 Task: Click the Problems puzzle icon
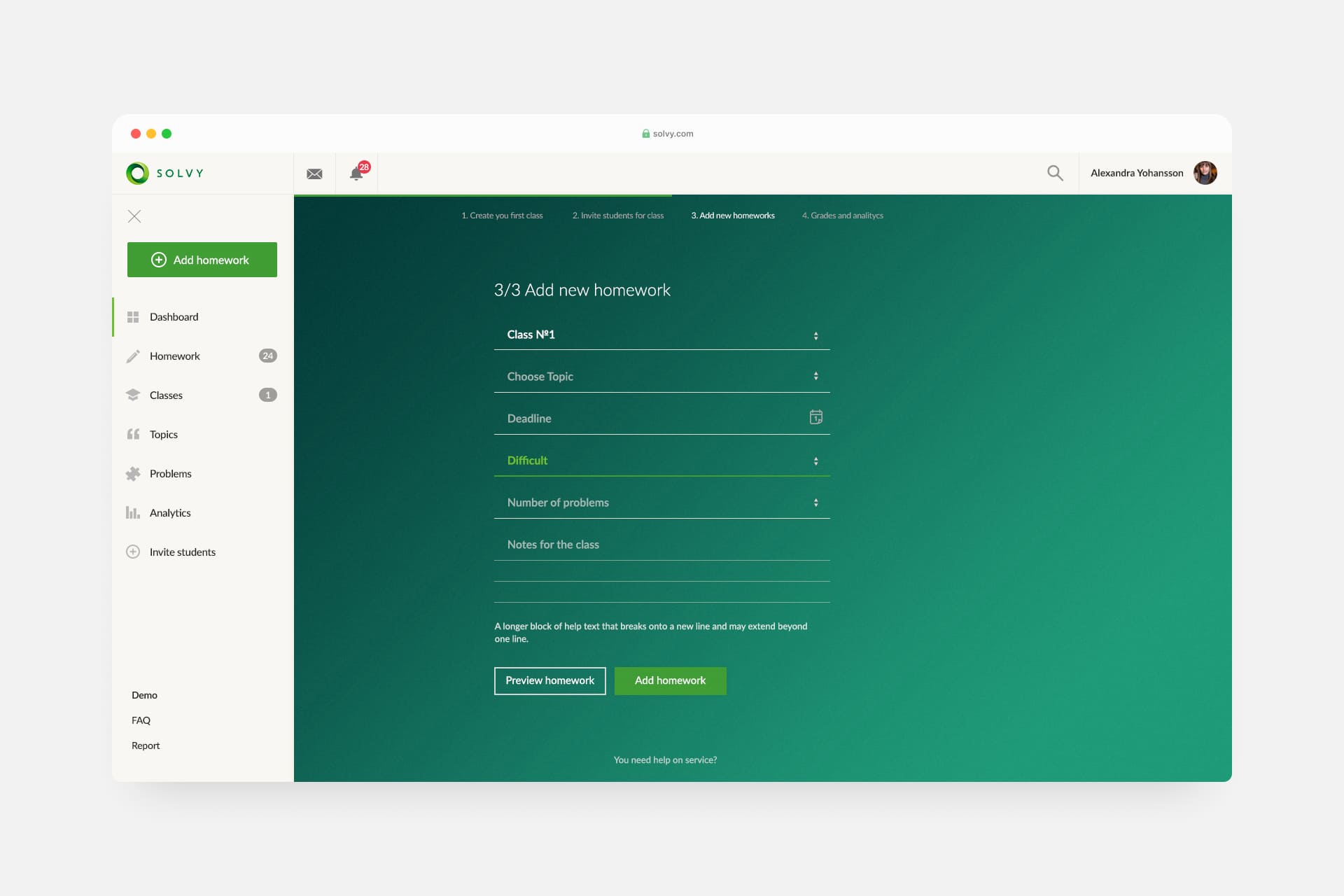pyautogui.click(x=133, y=474)
